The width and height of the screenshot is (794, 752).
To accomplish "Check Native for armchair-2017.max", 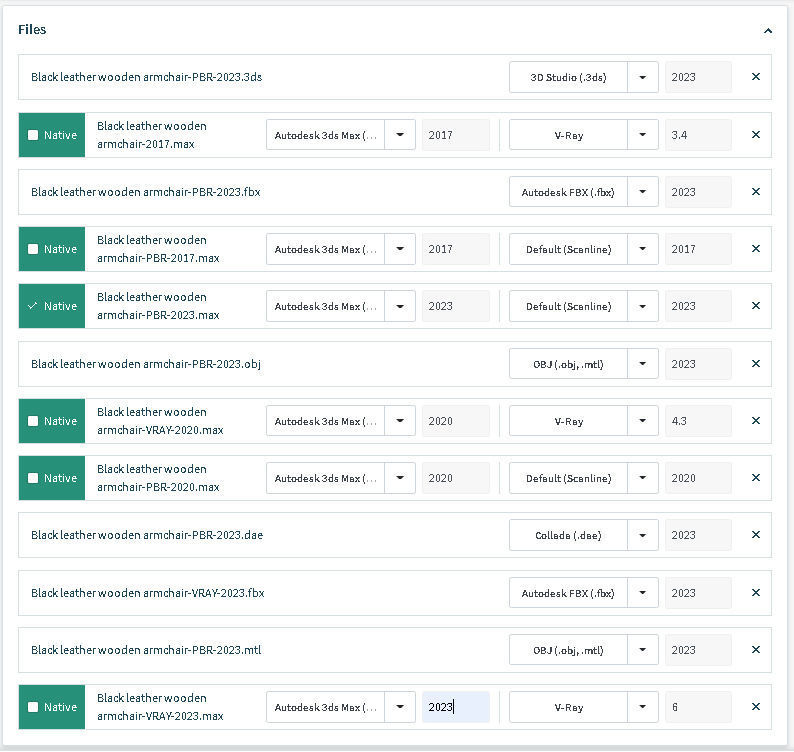I will click(x=33, y=135).
